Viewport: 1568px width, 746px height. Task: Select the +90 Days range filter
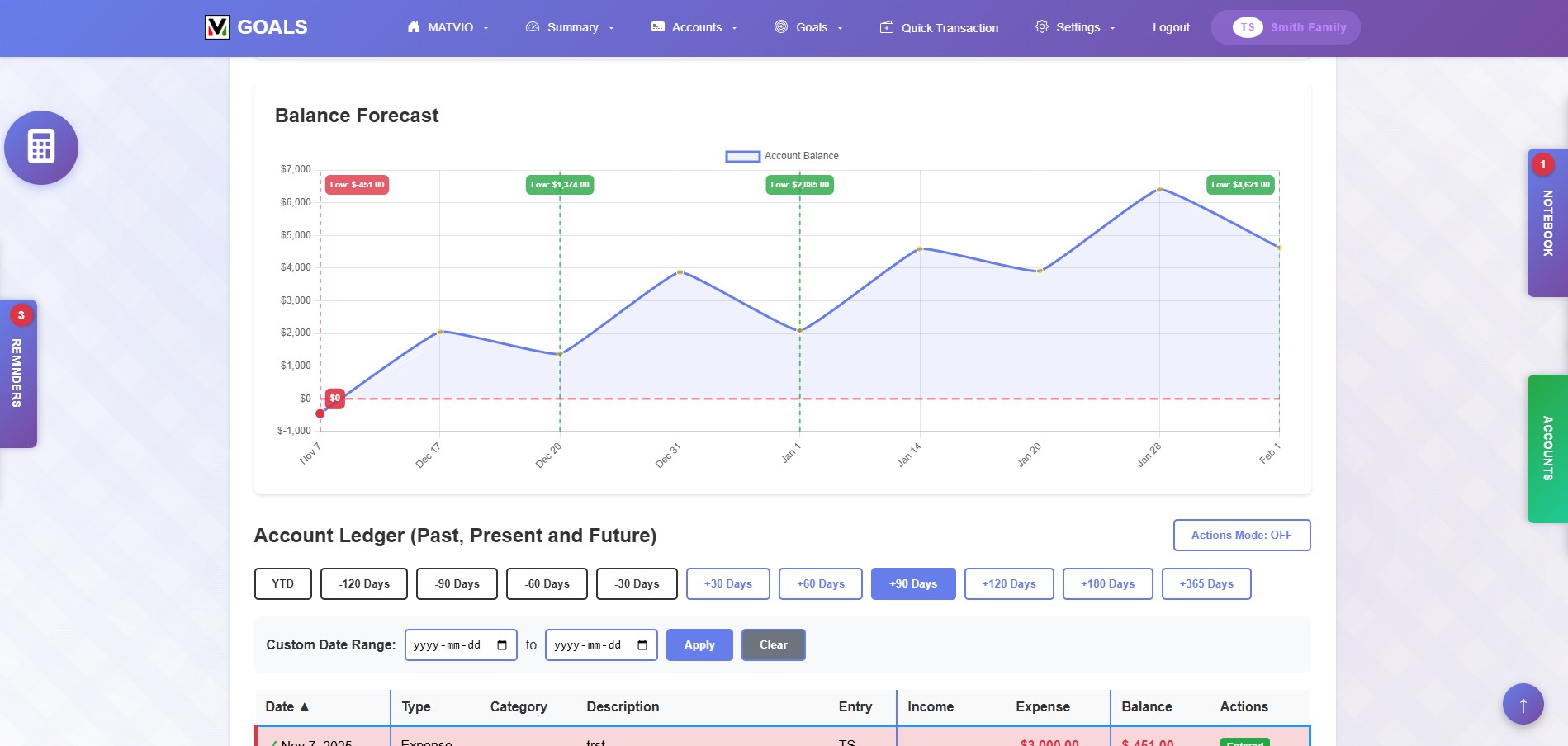912,583
